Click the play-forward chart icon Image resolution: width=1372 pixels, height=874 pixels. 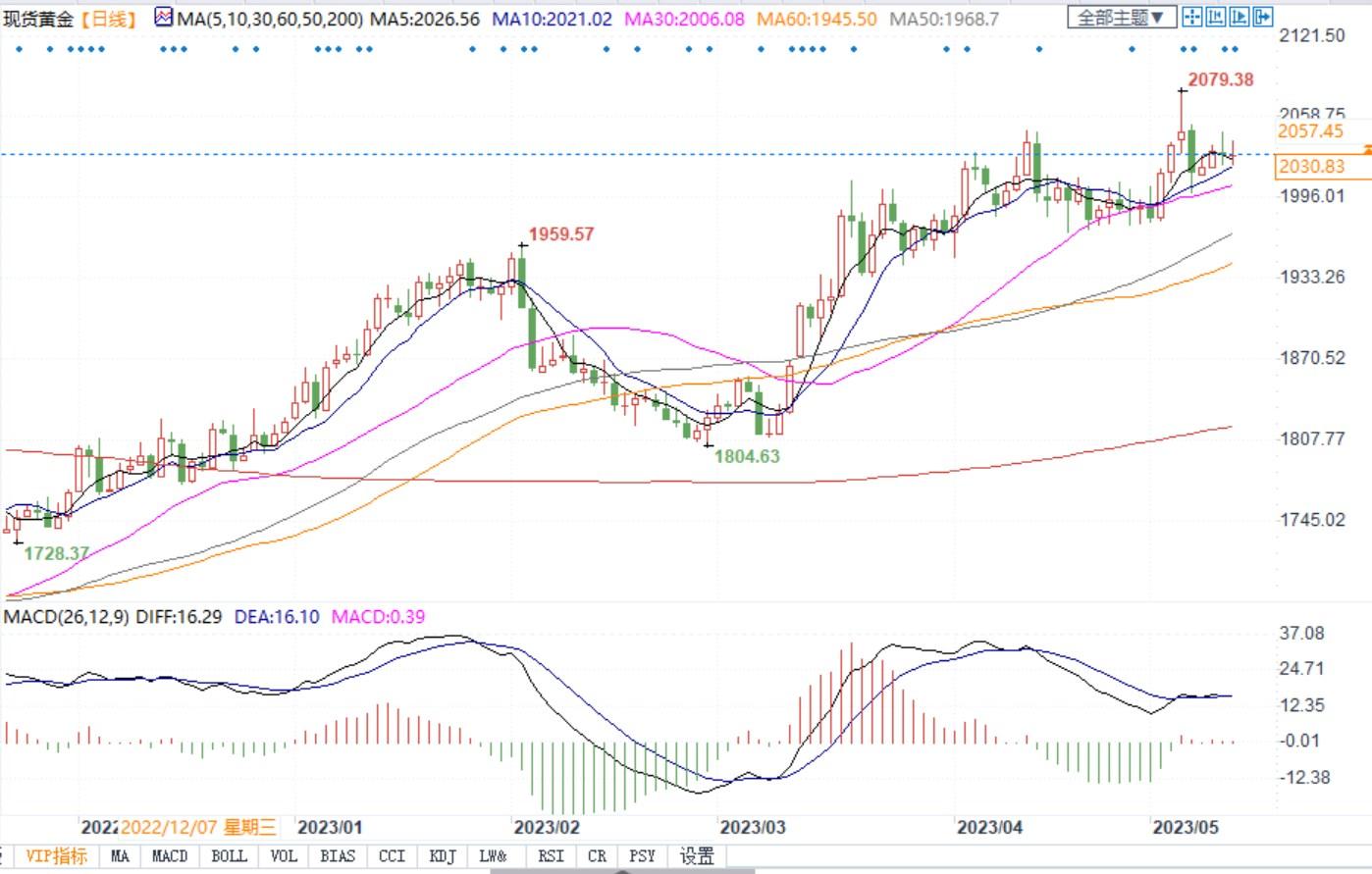coord(1240,17)
